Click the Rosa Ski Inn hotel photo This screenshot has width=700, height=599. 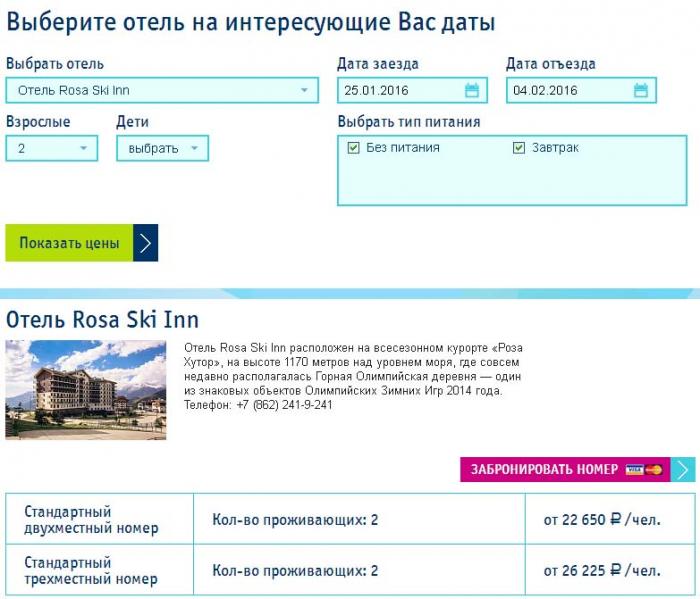(86, 390)
